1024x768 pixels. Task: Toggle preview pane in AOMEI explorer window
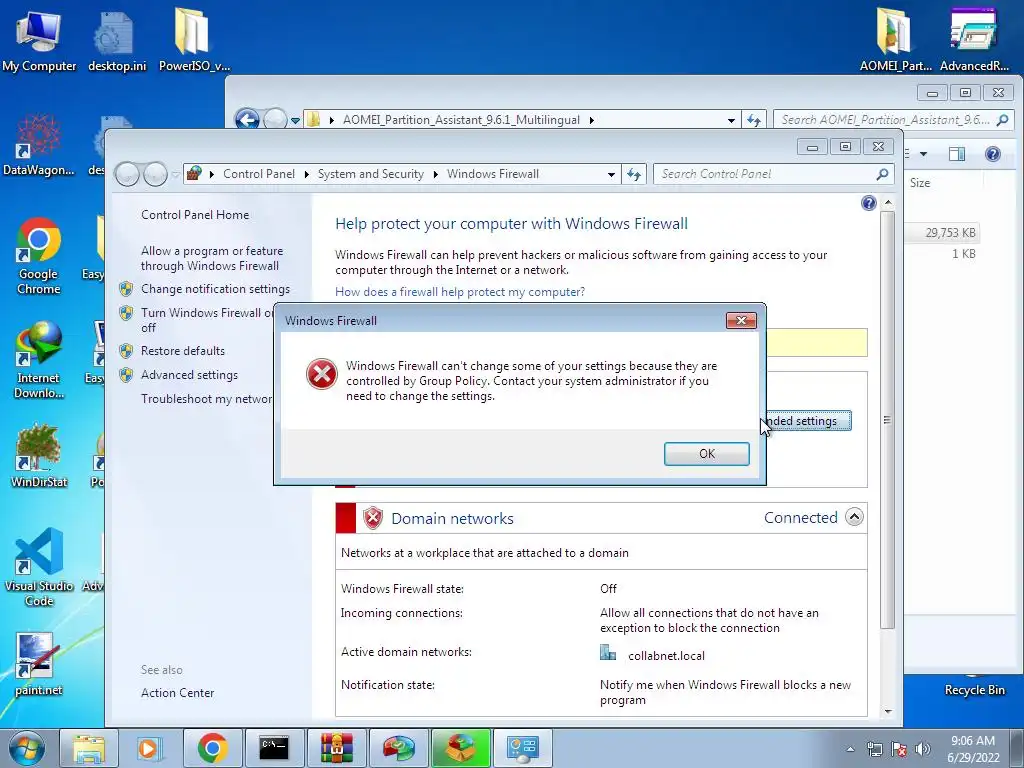pyautogui.click(x=957, y=154)
